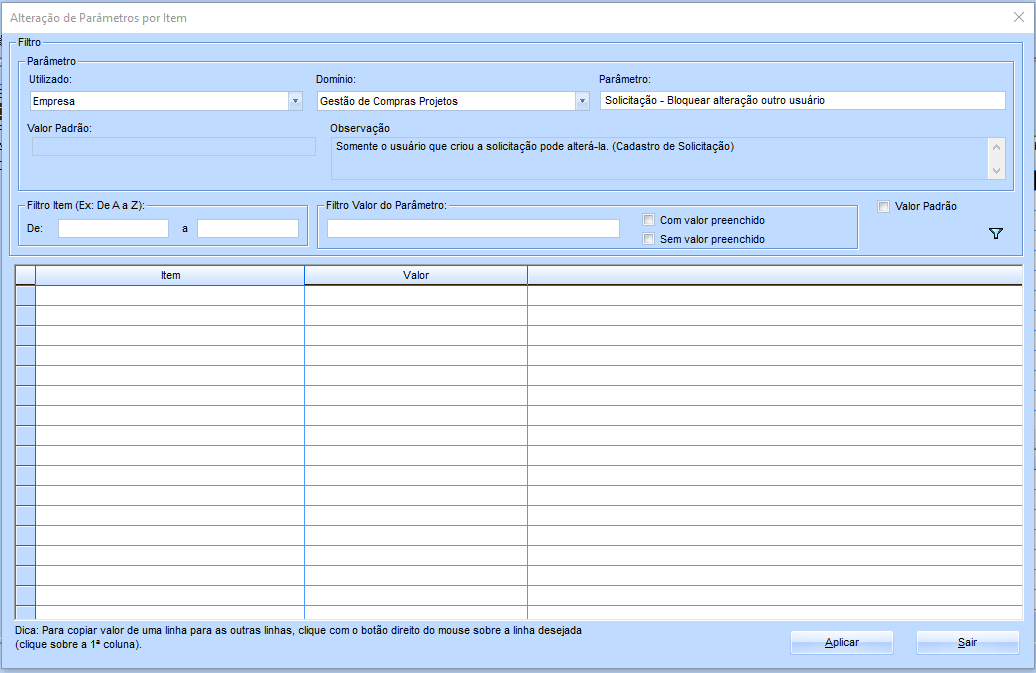The width and height of the screenshot is (1036, 673).
Task: Click the 'Valor' column header
Action: pos(416,275)
